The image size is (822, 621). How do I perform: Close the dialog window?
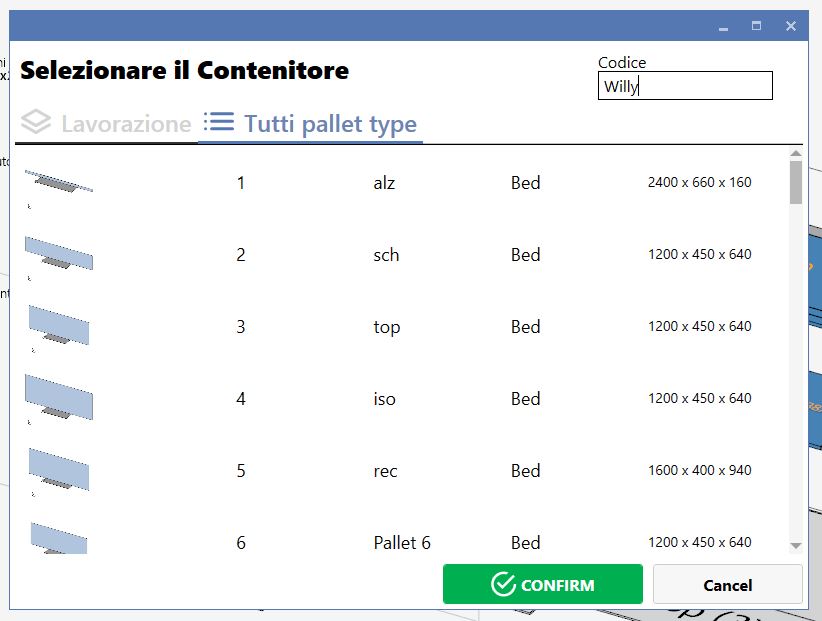pos(791,26)
